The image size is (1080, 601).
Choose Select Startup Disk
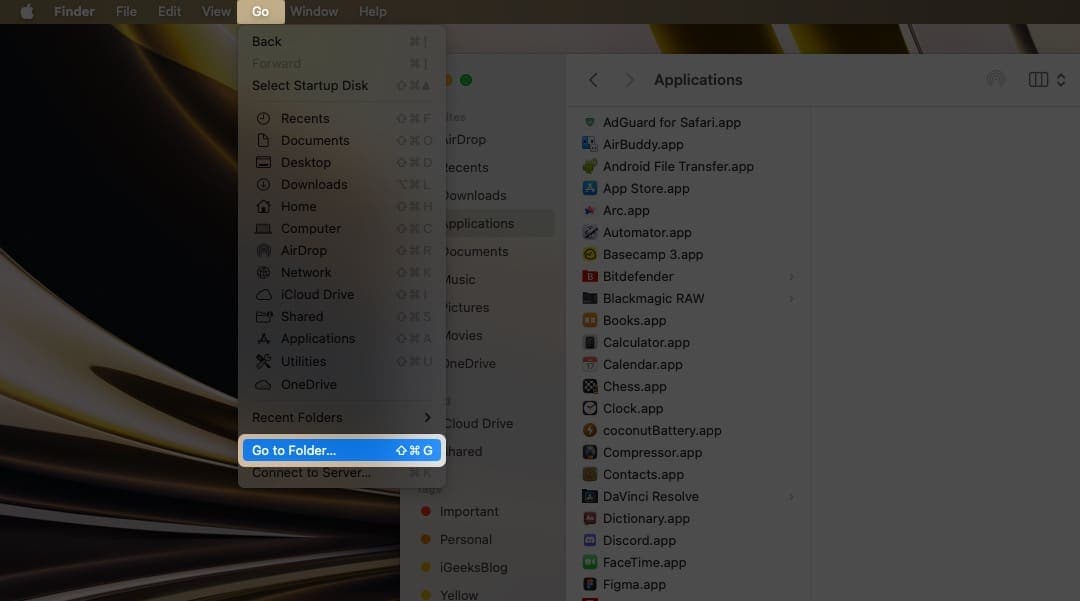[342, 85]
